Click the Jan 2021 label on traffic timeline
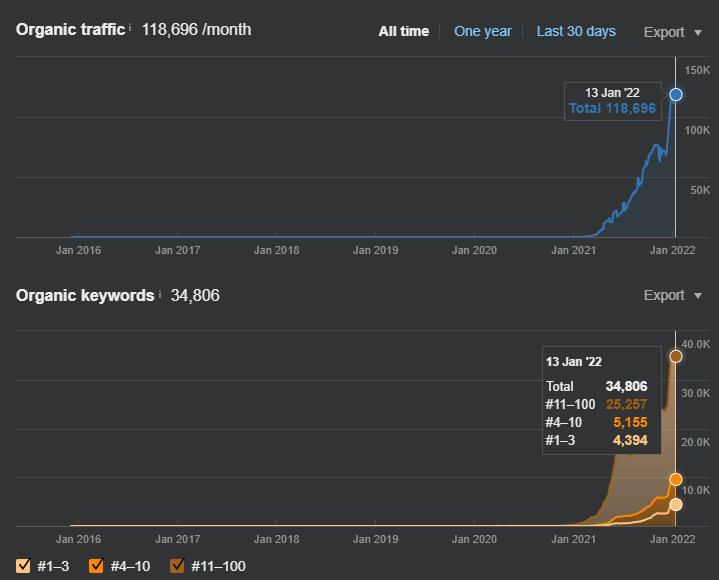This screenshot has width=719, height=580. pyautogui.click(x=573, y=250)
